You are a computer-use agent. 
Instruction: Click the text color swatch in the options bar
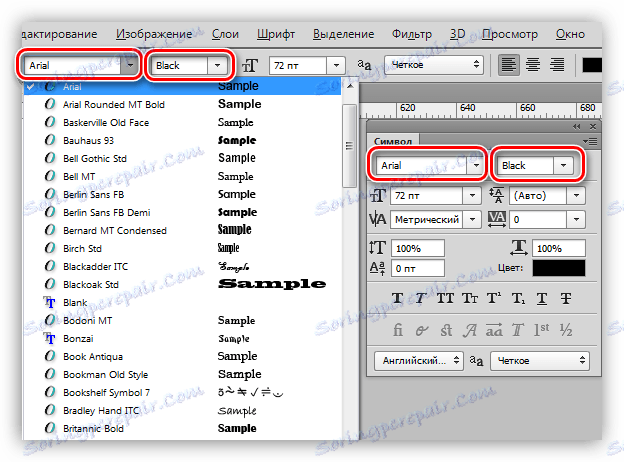(592, 65)
